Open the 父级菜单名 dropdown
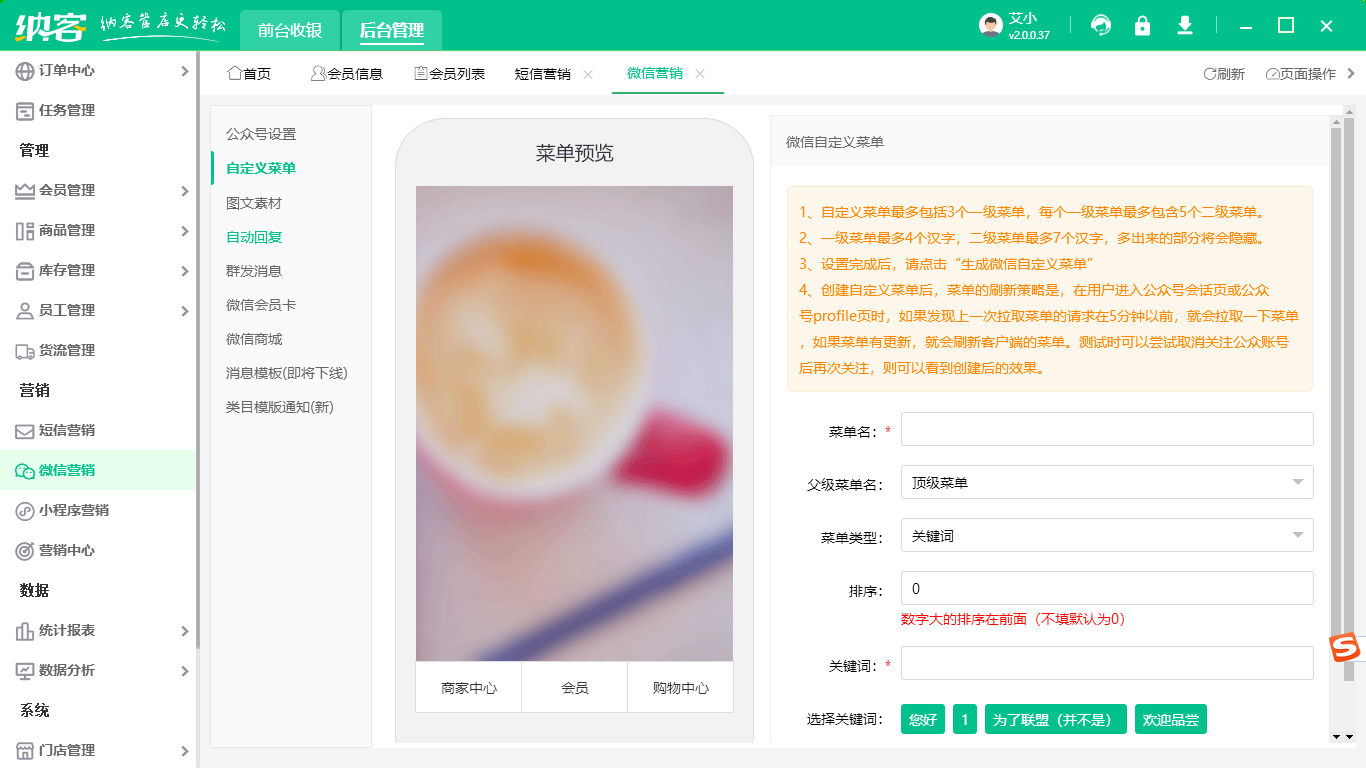 [x=1106, y=483]
